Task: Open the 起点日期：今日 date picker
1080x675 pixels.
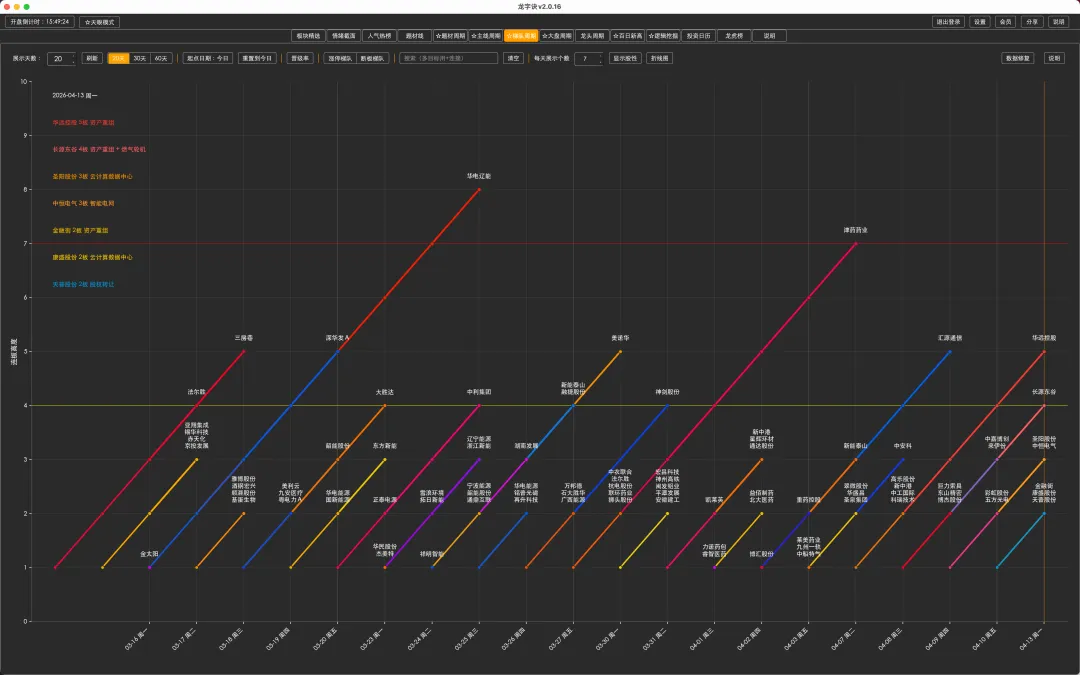Action: point(207,59)
